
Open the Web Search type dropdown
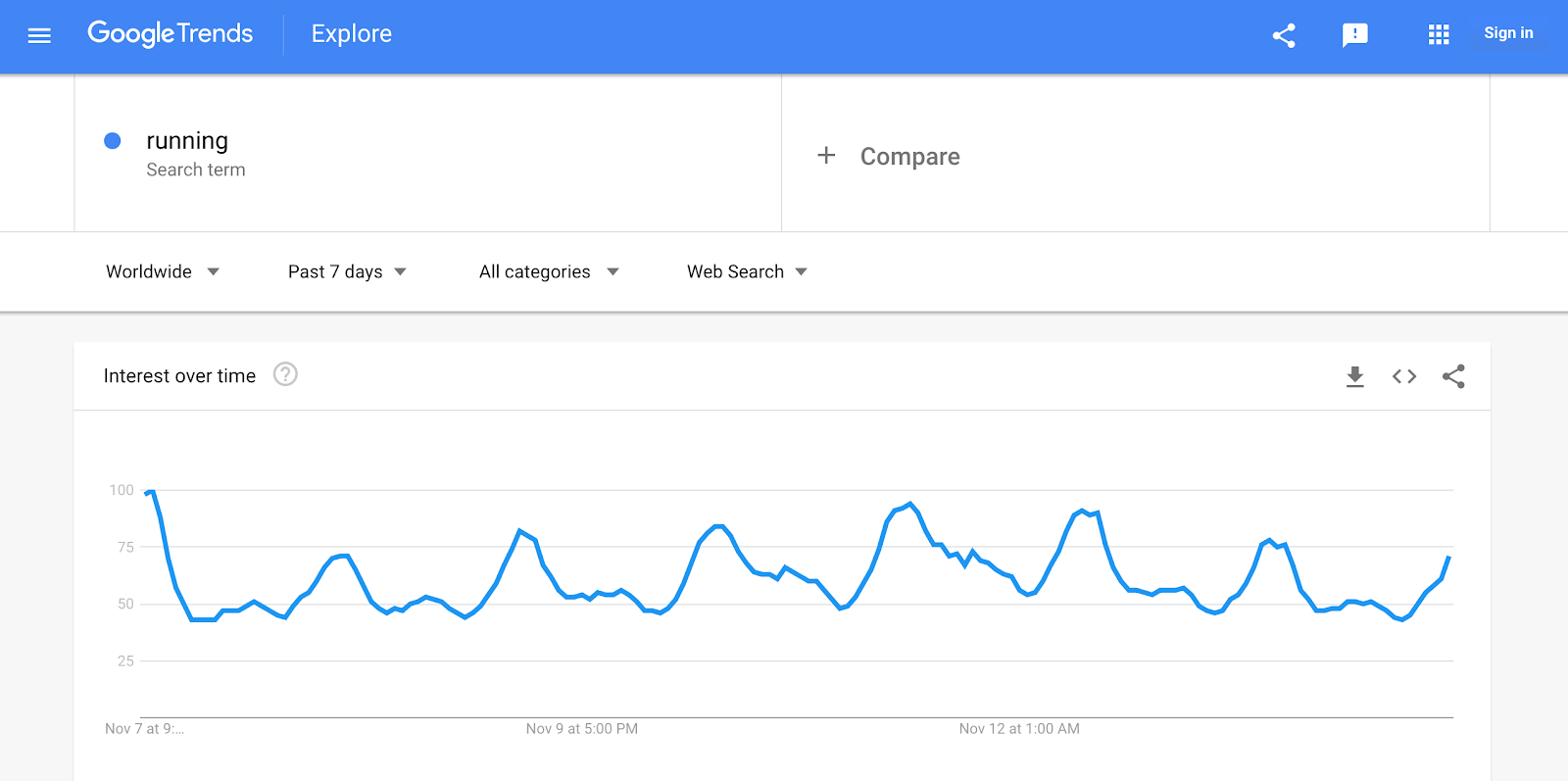point(747,271)
